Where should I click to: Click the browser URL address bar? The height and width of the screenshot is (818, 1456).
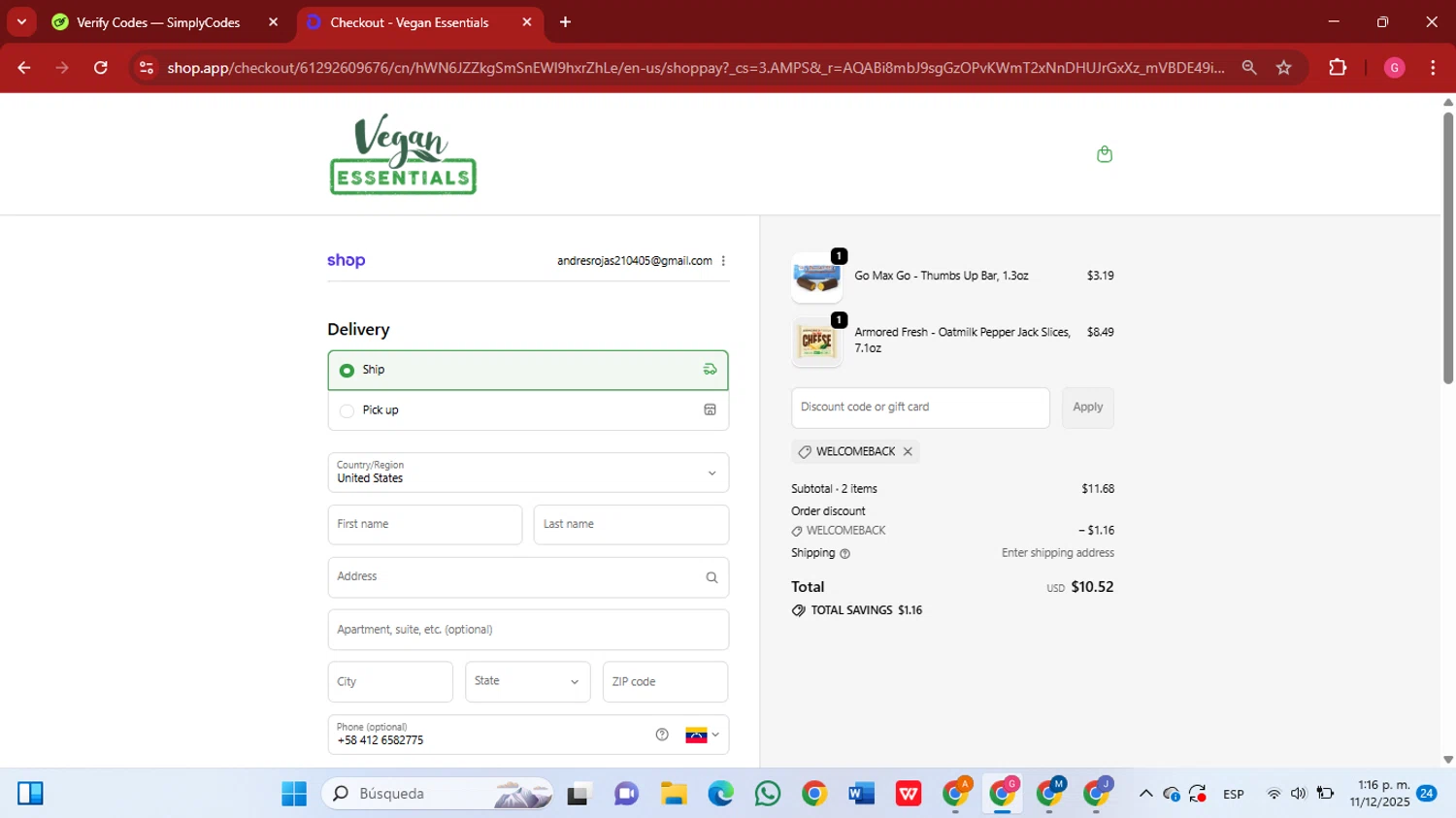(x=695, y=68)
